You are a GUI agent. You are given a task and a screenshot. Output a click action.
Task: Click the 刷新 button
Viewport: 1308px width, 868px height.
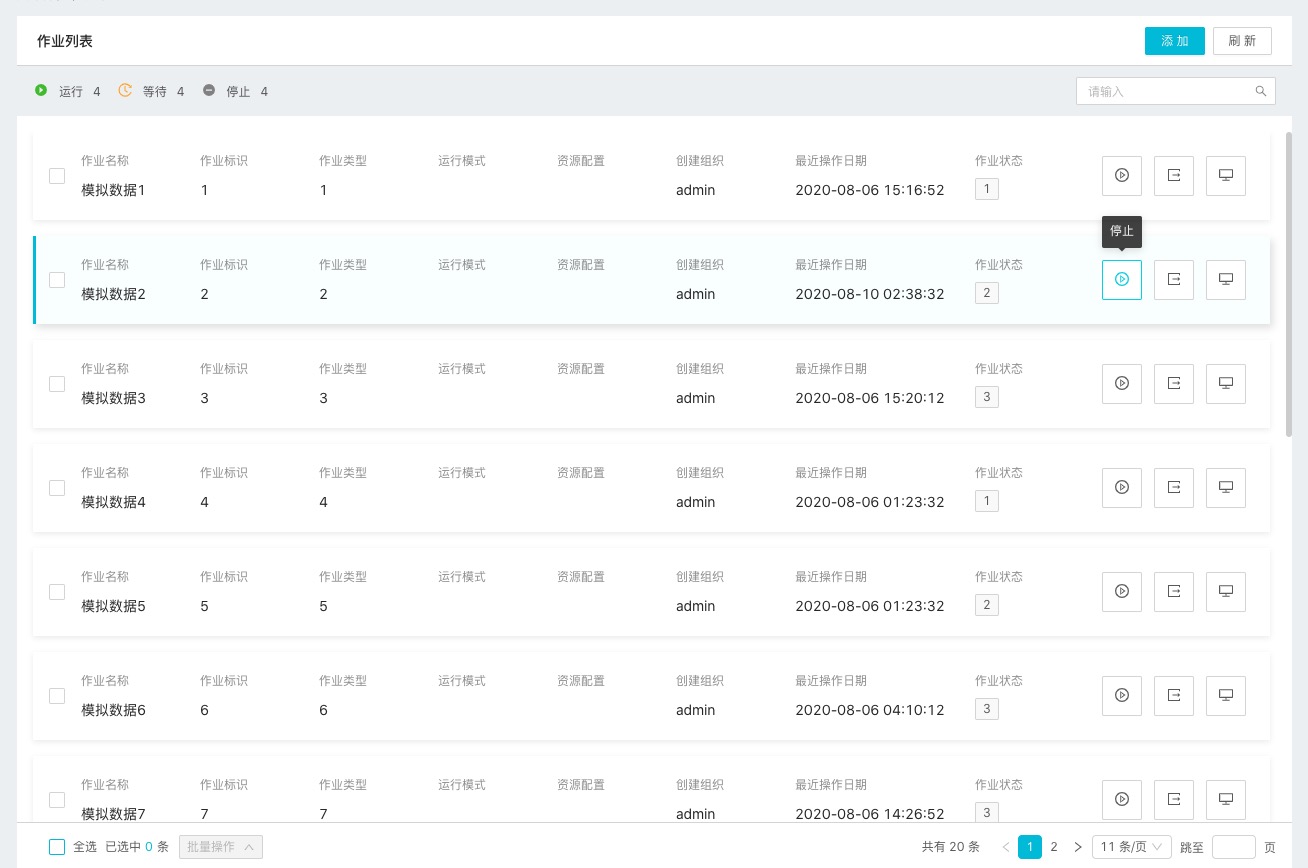[x=1242, y=41]
